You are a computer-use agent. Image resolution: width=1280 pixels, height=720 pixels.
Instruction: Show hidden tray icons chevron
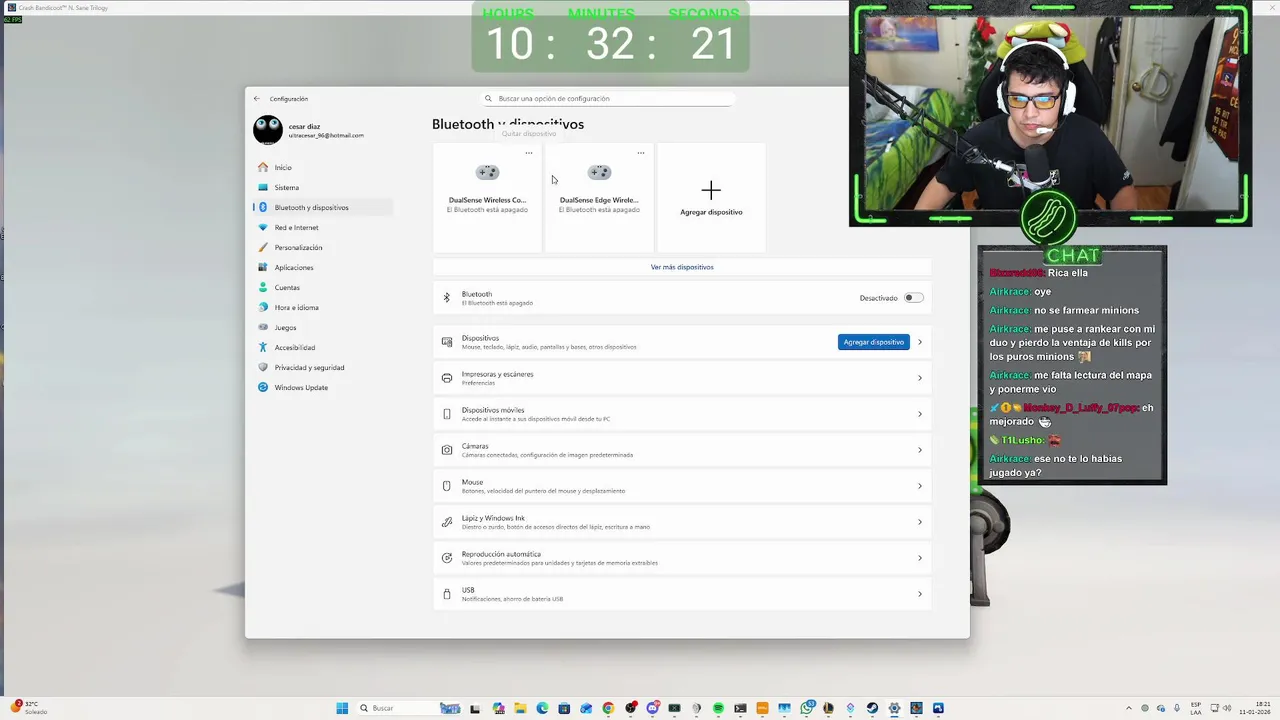pos(1129,708)
